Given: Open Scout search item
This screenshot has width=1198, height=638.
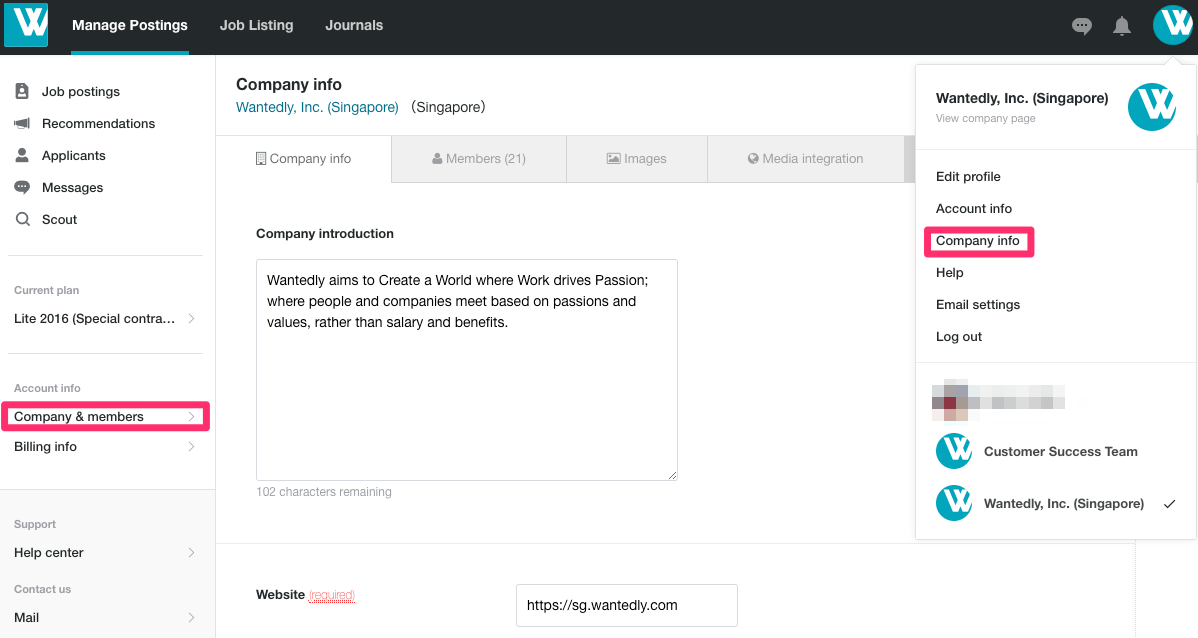Looking at the screenshot, I should [x=59, y=219].
